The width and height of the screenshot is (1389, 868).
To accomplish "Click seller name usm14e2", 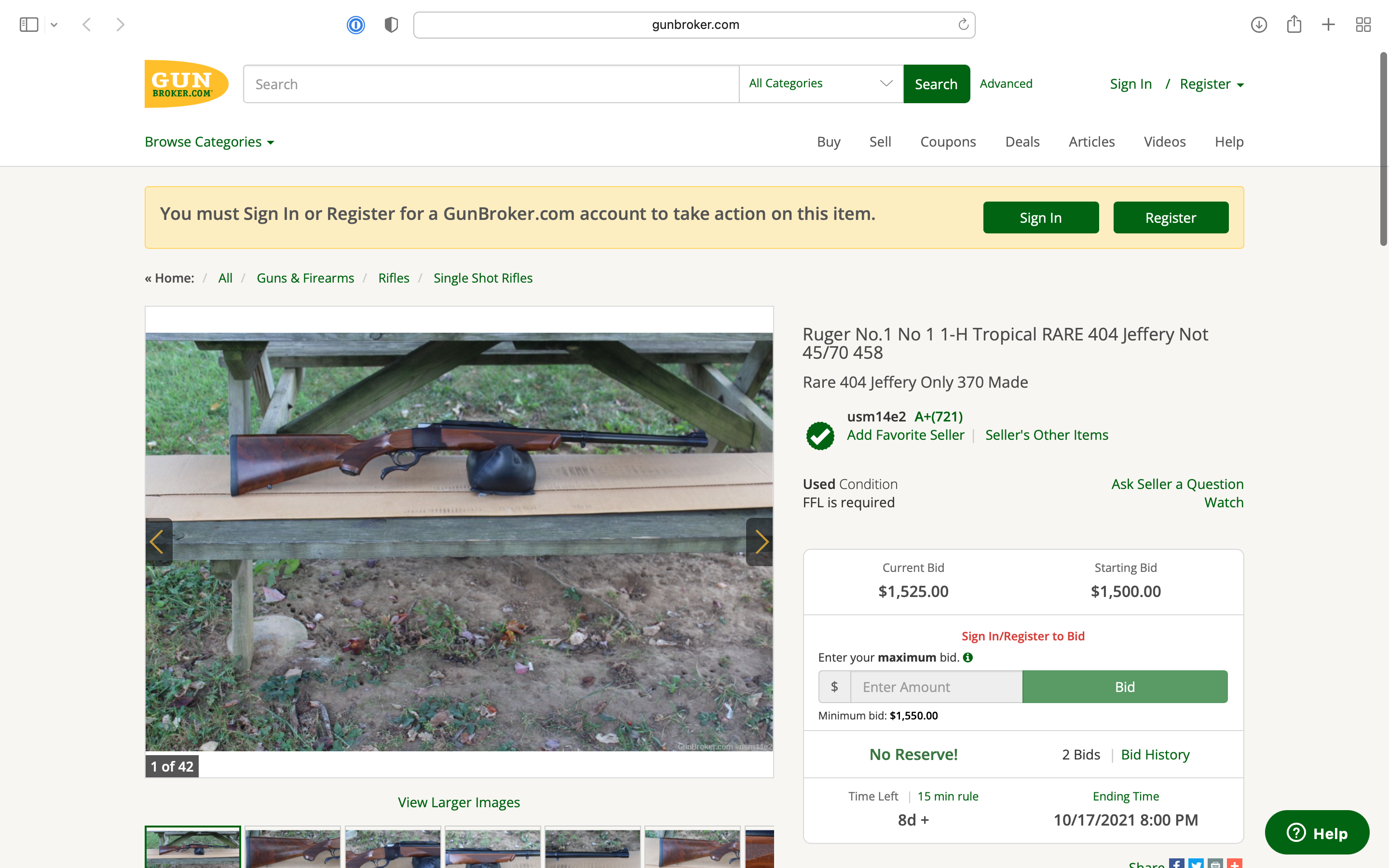I will (x=876, y=417).
